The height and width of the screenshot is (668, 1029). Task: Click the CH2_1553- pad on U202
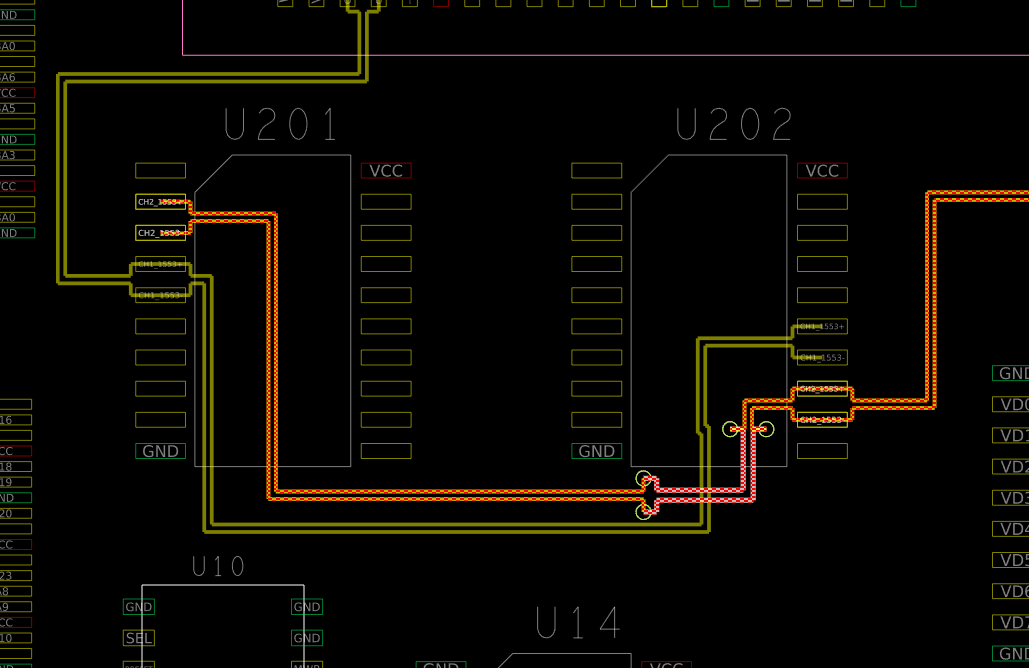click(x=822, y=420)
